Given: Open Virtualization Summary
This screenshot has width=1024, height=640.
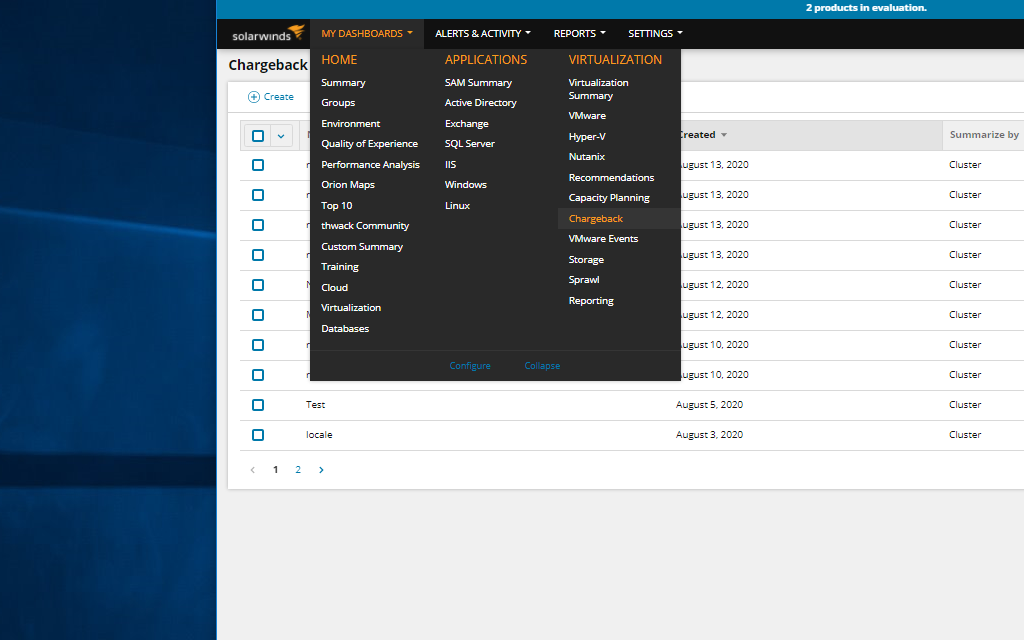Looking at the screenshot, I should point(598,89).
